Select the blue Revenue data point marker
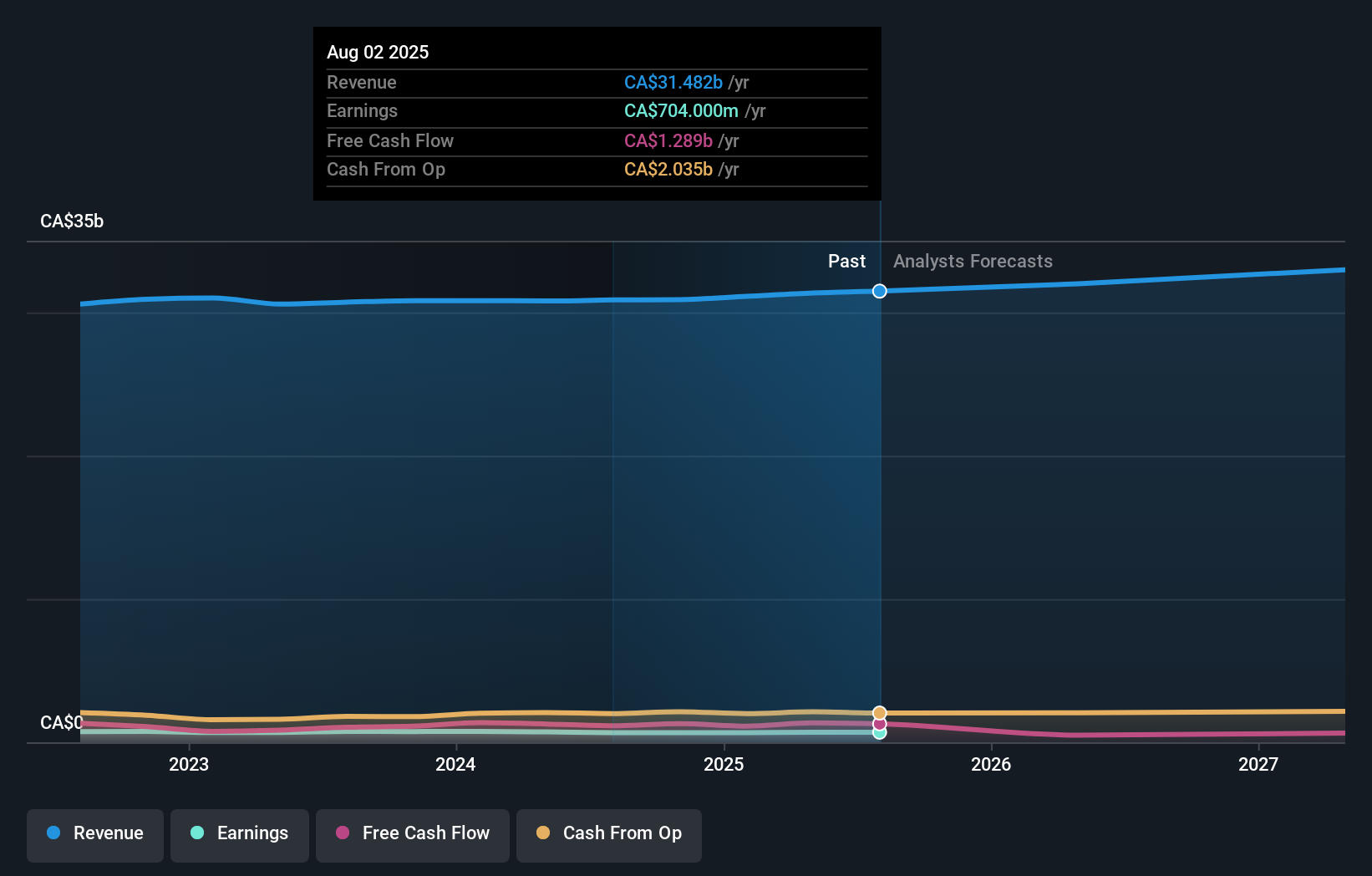This screenshot has height=876, width=1372. coord(879,292)
